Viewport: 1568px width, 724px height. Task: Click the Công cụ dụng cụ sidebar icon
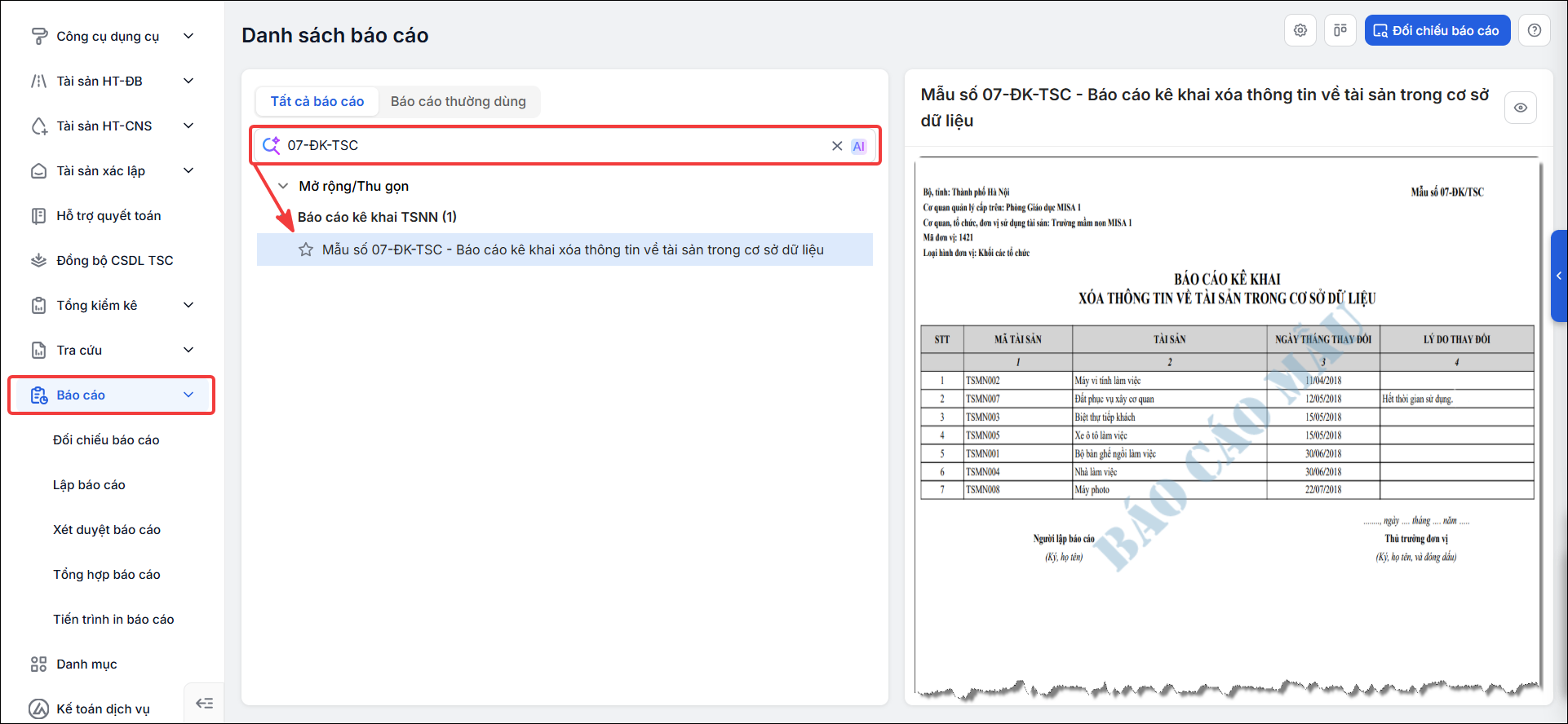tap(38, 36)
